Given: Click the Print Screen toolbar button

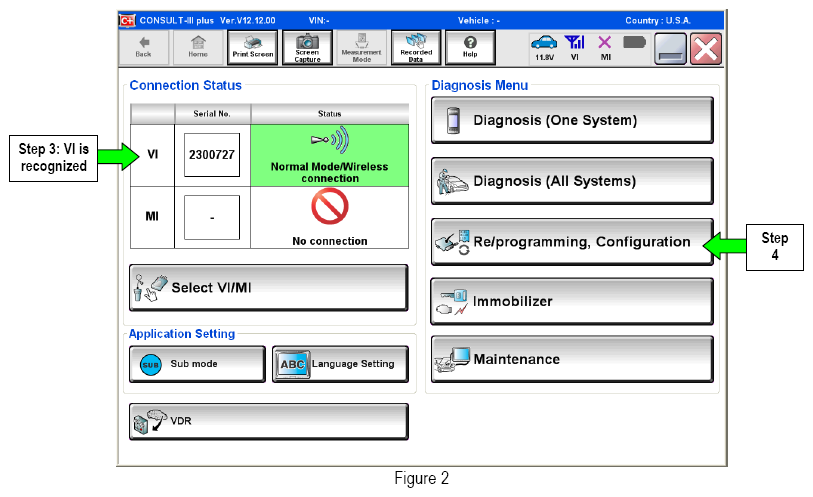Looking at the screenshot, I should click(x=253, y=48).
